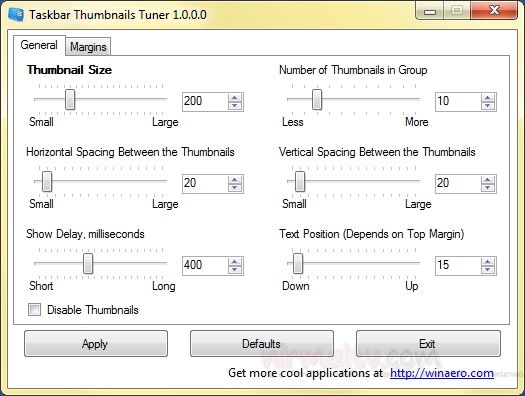Decrease Thumbnail Size with down arrow
This screenshot has height=396, width=525.
click(234, 106)
